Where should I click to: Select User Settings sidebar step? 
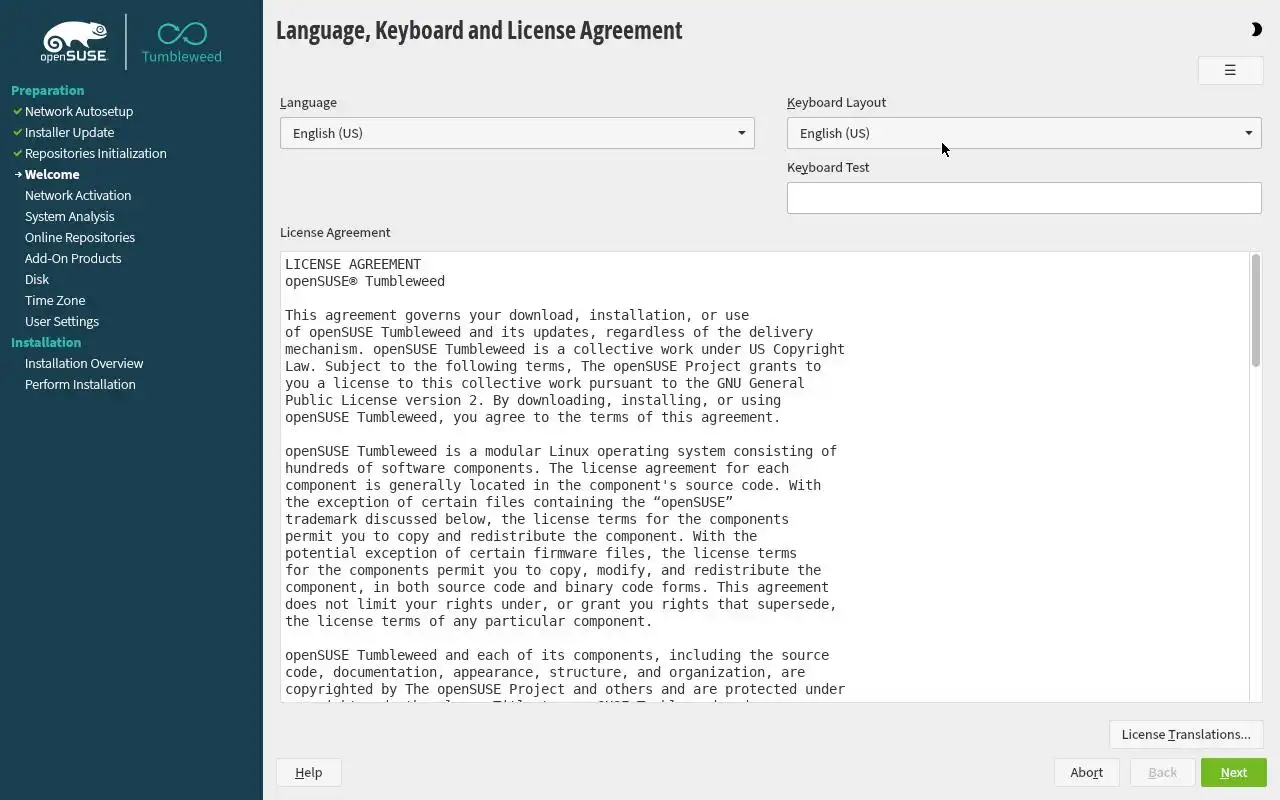tap(62, 321)
